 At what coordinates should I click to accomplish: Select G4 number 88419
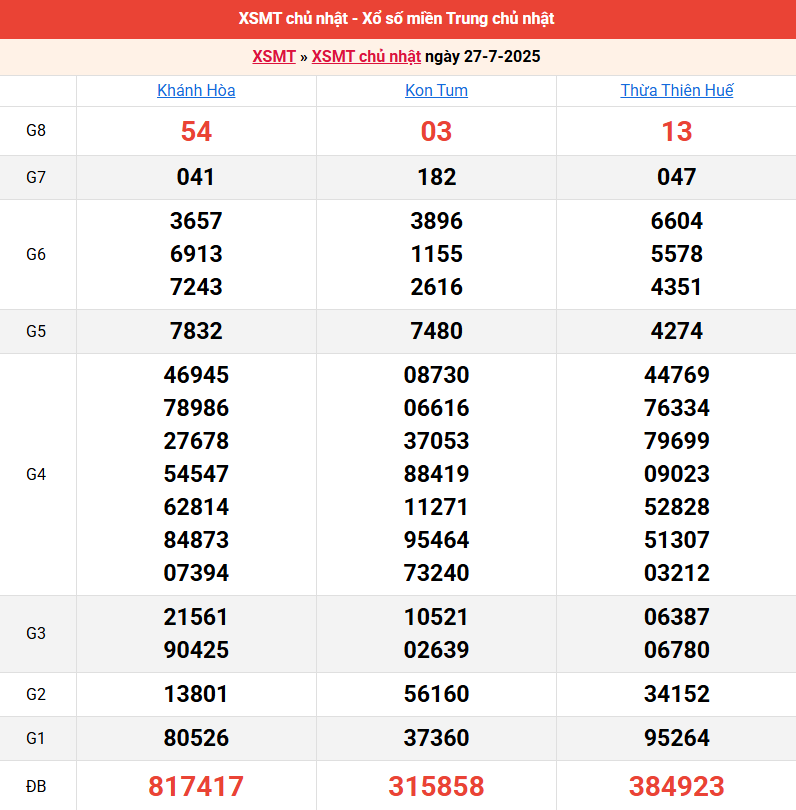coord(436,474)
